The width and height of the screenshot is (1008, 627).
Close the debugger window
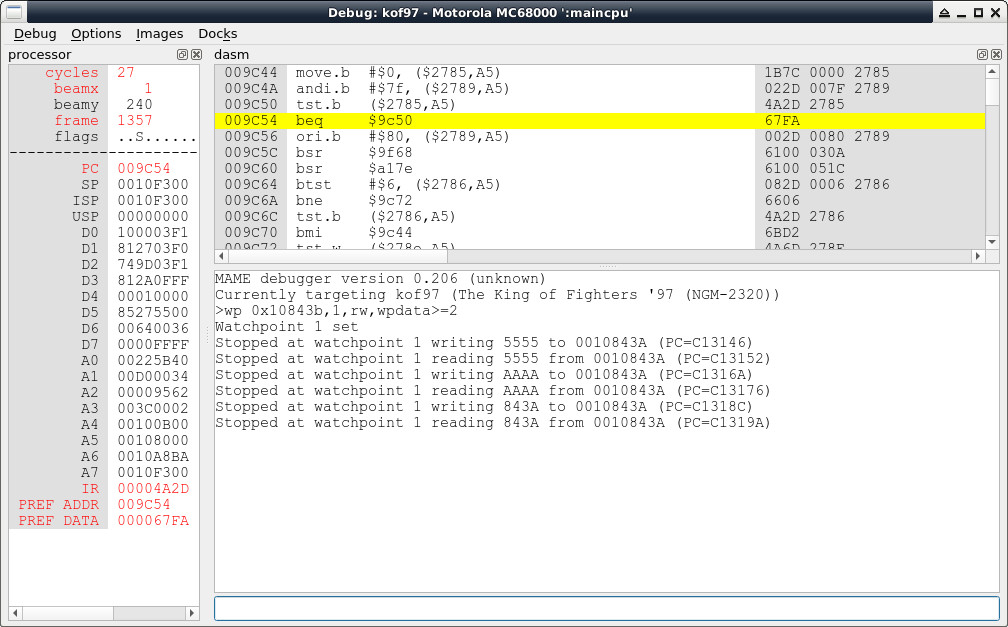(x=996, y=12)
